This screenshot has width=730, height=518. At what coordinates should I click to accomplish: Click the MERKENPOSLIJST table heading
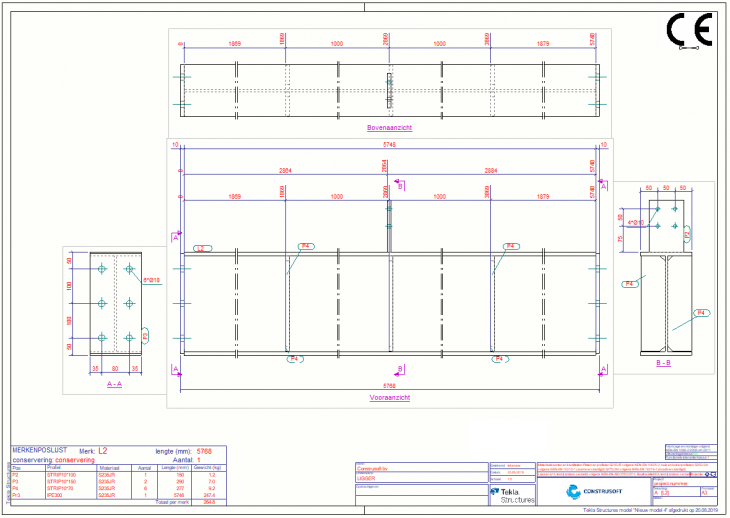(x=41, y=451)
